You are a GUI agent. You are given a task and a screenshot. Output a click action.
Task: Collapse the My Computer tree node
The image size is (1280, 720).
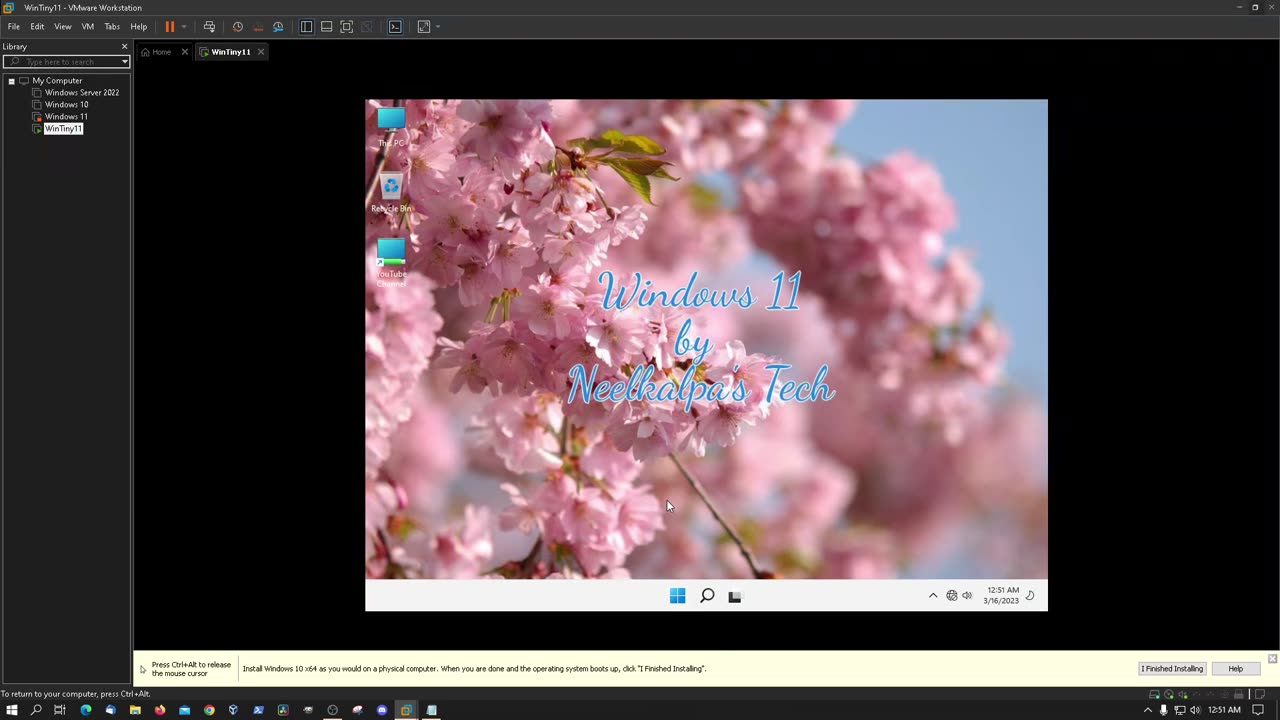pos(12,81)
